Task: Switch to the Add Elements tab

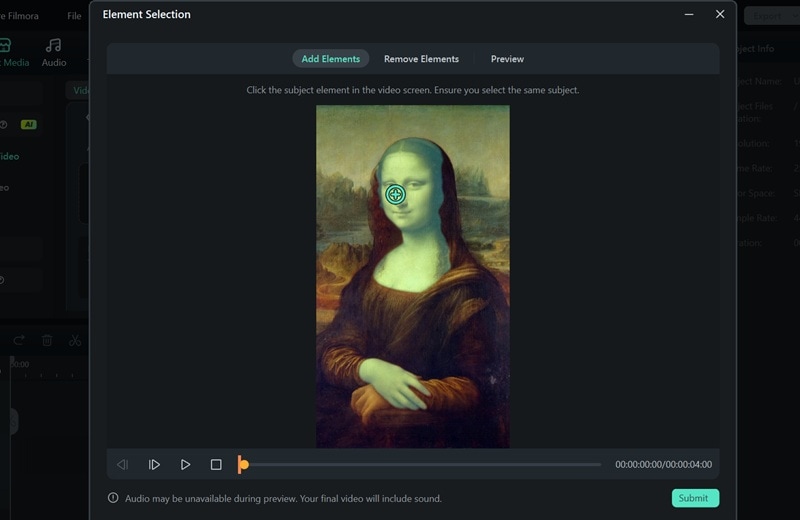Action: click(331, 59)
